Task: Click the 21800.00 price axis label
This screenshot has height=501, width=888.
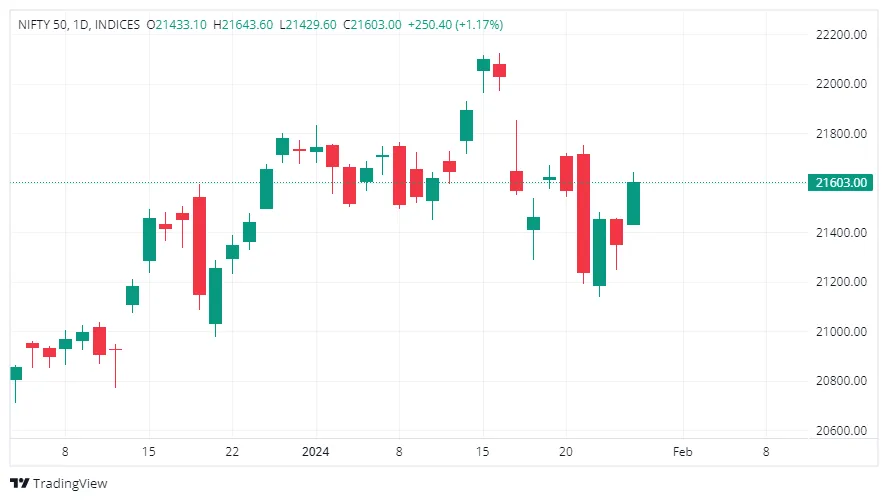Action: point(842,134)
